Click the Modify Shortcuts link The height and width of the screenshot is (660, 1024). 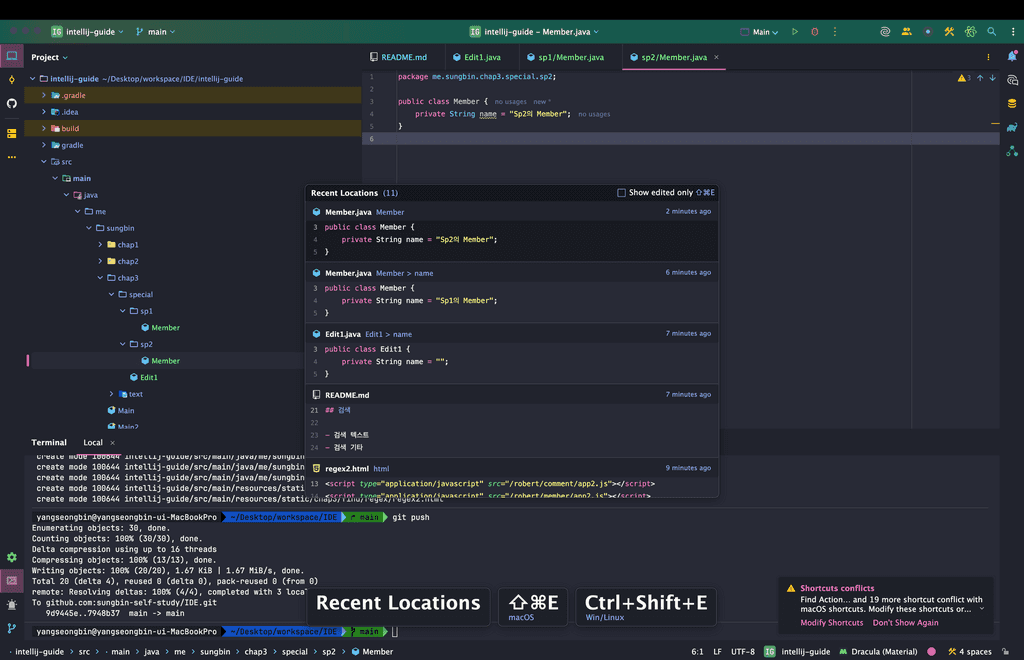[x=831, y=623]
